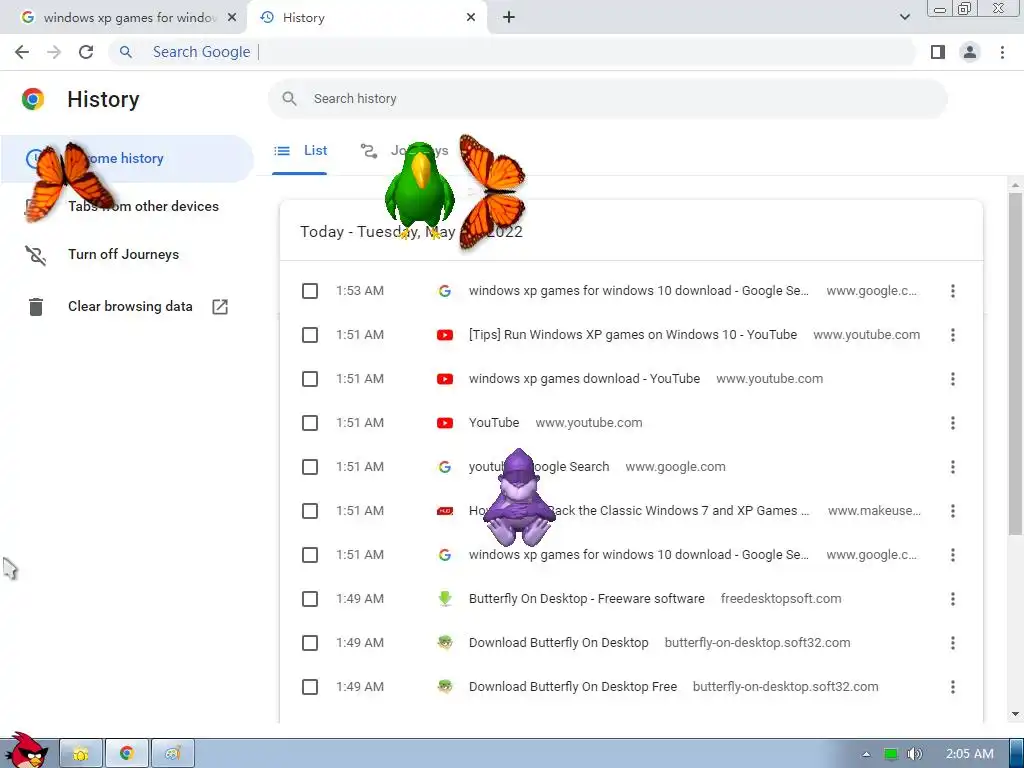The height and width of the screenshot is (768, 1024).
Task: Click the green network tray icon
Action: pos(891,754)
